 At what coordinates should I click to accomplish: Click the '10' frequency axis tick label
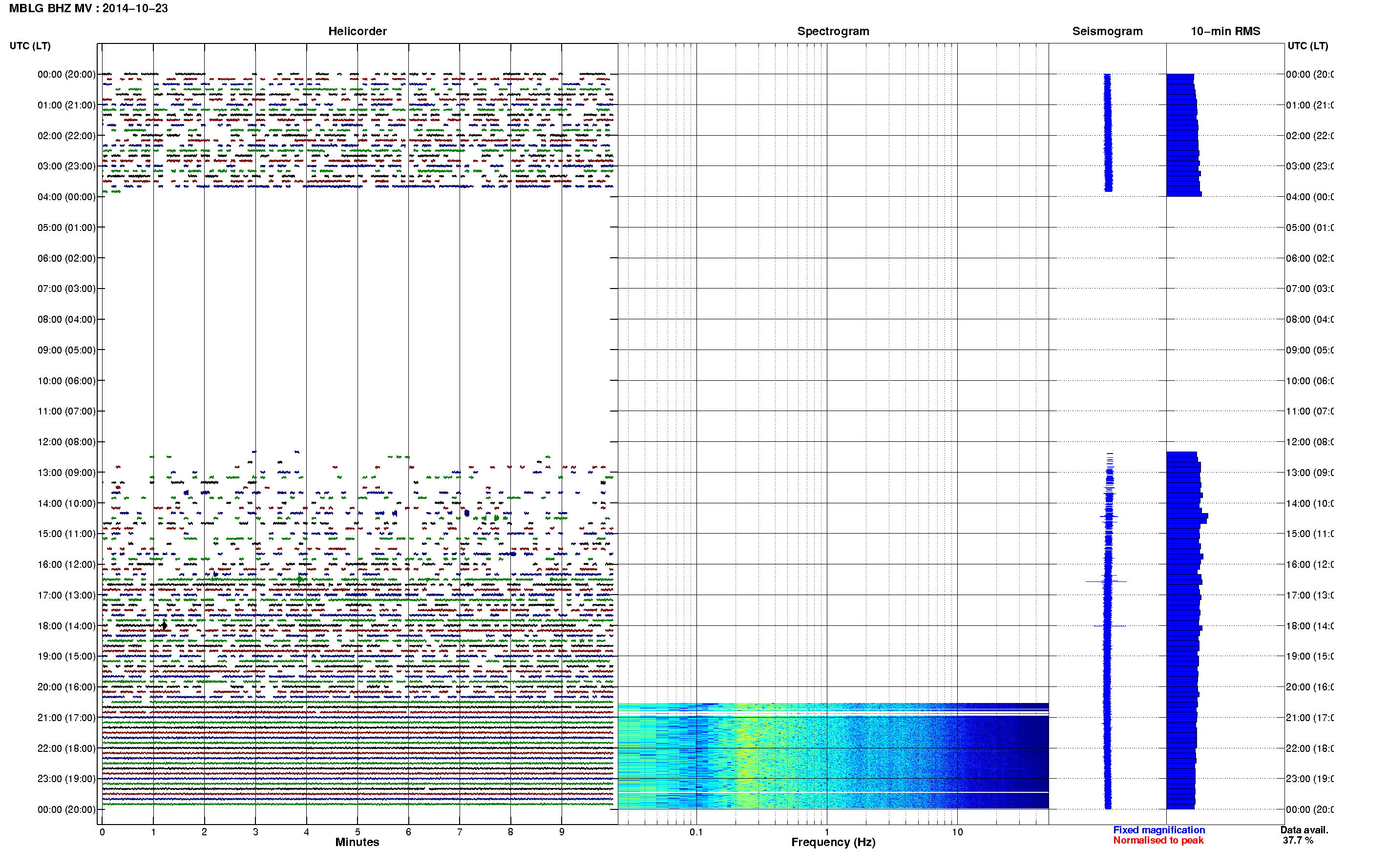[957, 832]
